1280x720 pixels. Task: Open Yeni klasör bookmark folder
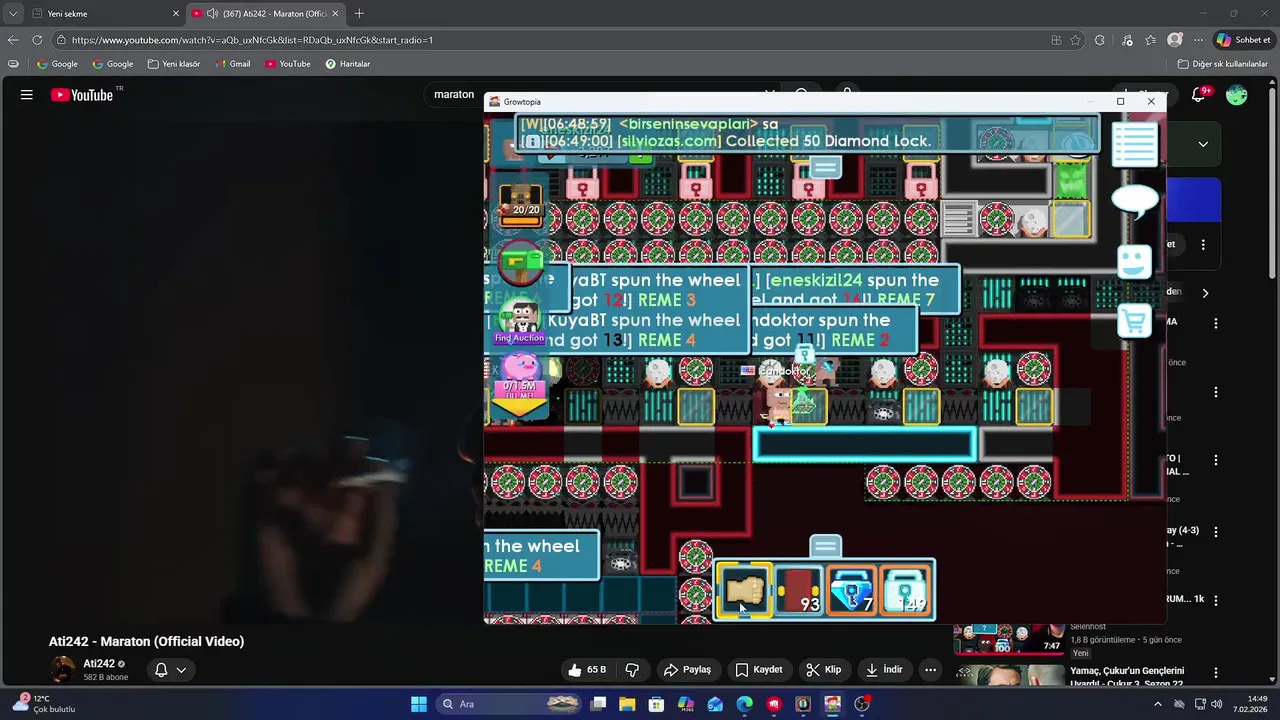[174, 64]
